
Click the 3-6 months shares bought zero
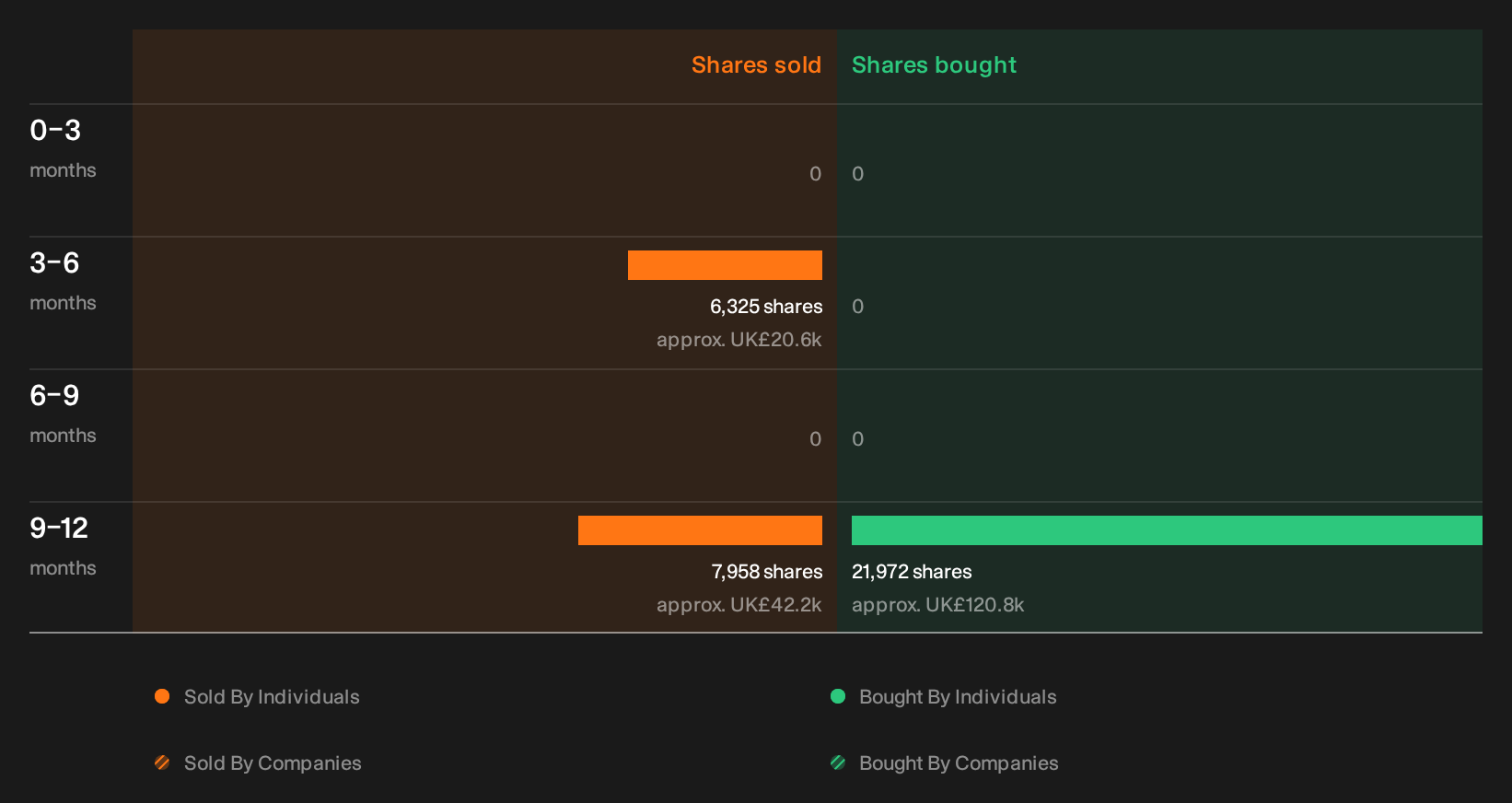[857, 307]
